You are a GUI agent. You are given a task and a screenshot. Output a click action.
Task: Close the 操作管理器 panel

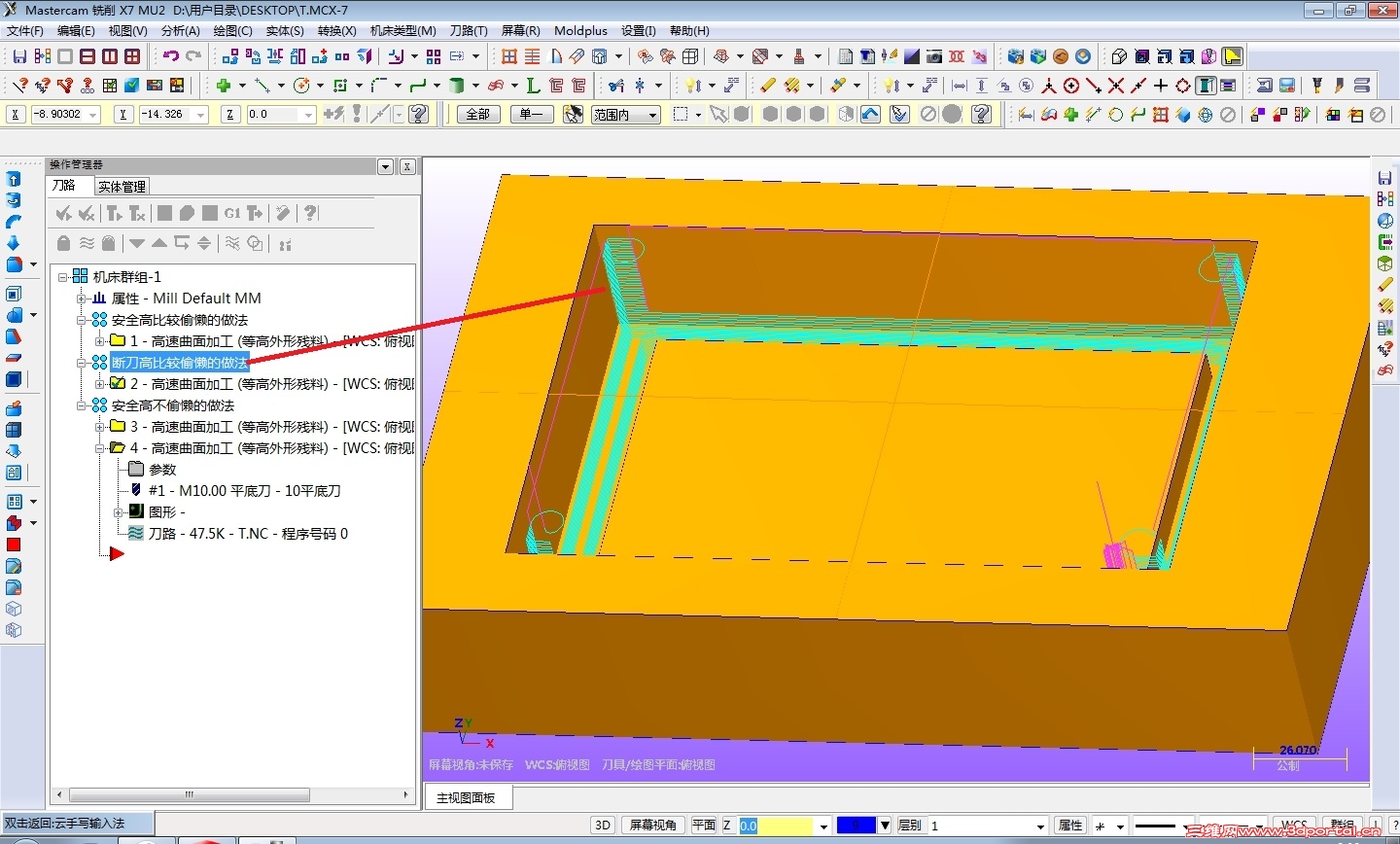click(x=407, y=166)
